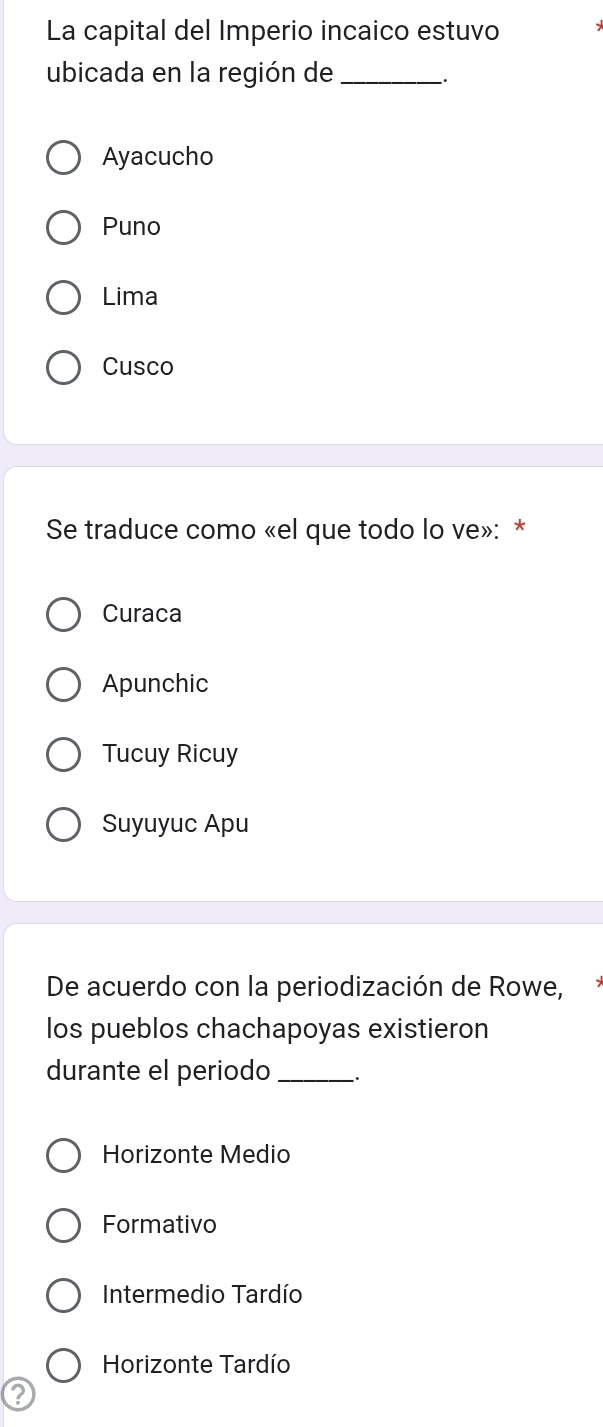Viewport: 603px width, 1427px height.
Task: Choose the Formativo option
Action: click(x=63, y=1225)
